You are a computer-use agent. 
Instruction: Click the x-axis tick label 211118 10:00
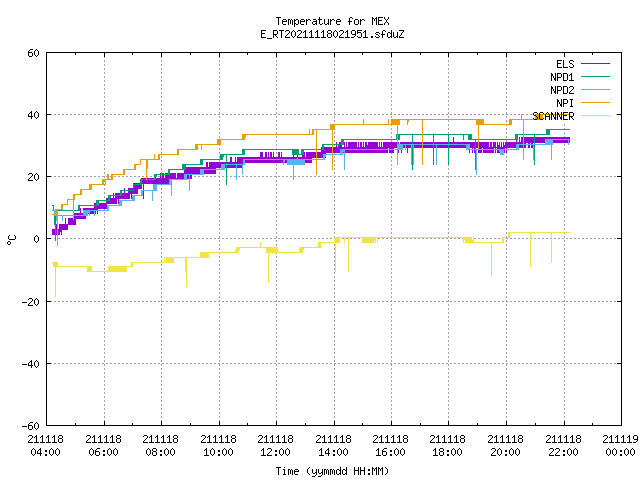point(219,446)
